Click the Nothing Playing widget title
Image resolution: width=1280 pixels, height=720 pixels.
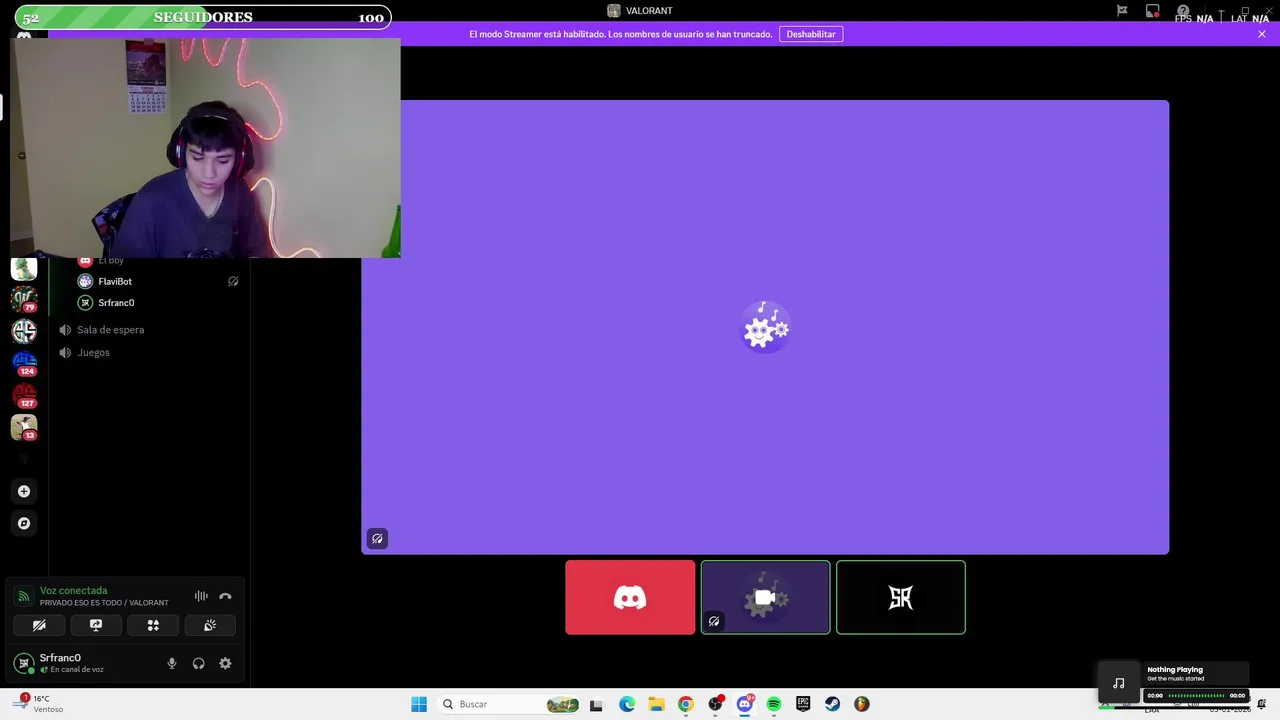point(1175,670)
